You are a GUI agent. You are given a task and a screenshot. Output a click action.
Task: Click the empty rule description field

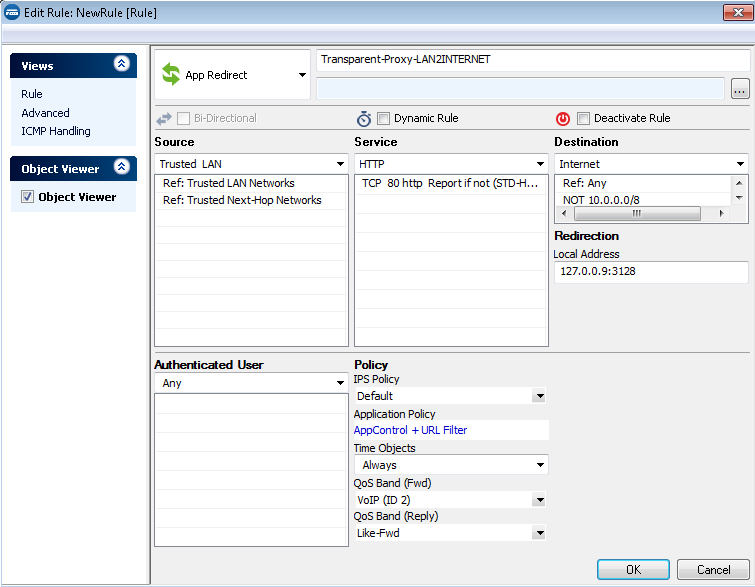521,89
